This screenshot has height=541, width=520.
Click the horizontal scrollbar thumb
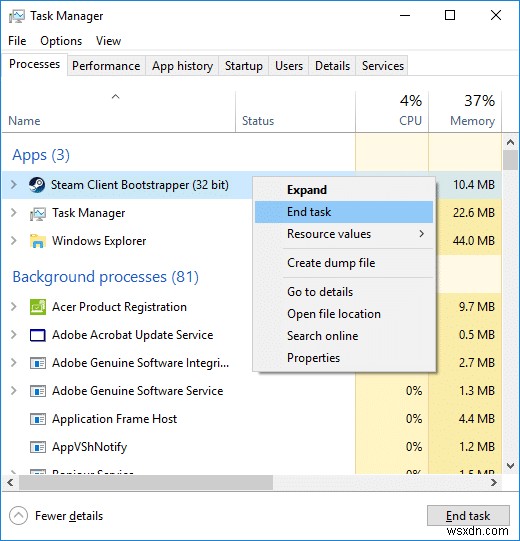click(146, 482)
